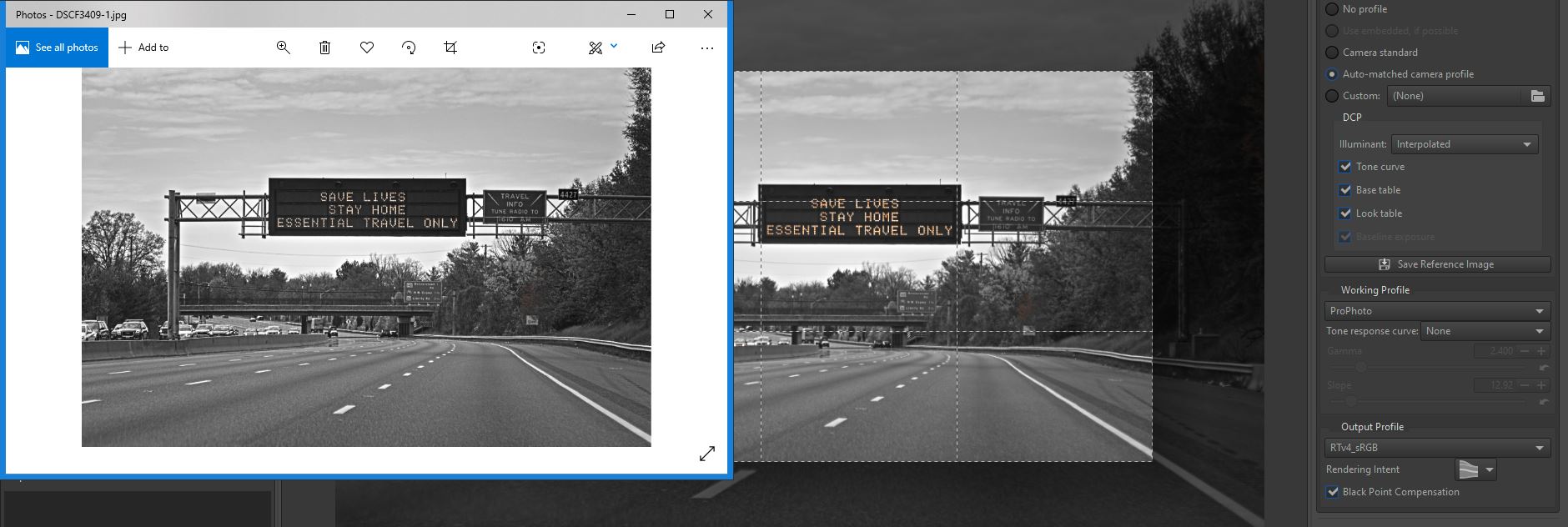Image resolution: width=1568 pixels, height=527 pixels.
Task: Decrease the Gamma value with minus
Action: tap(1525, 351)
